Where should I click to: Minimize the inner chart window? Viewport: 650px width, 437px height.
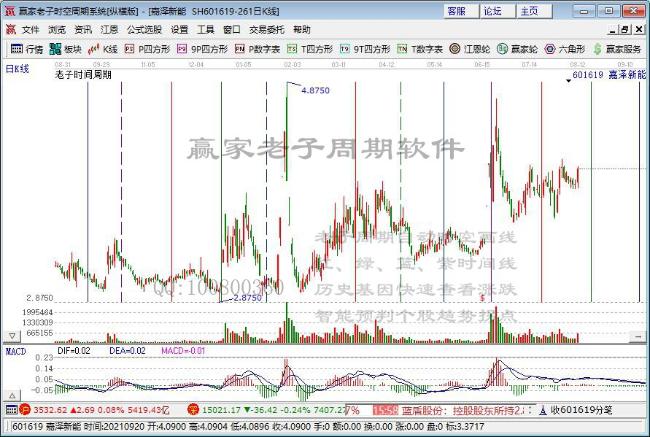click(x=613, y=29)
